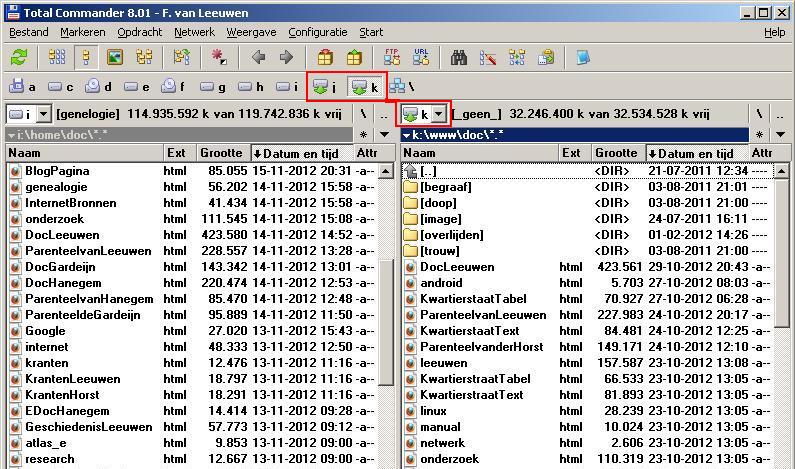Open left panel favorites asterisk button
This screenshot has width=795, height=469.
[363, 134]
